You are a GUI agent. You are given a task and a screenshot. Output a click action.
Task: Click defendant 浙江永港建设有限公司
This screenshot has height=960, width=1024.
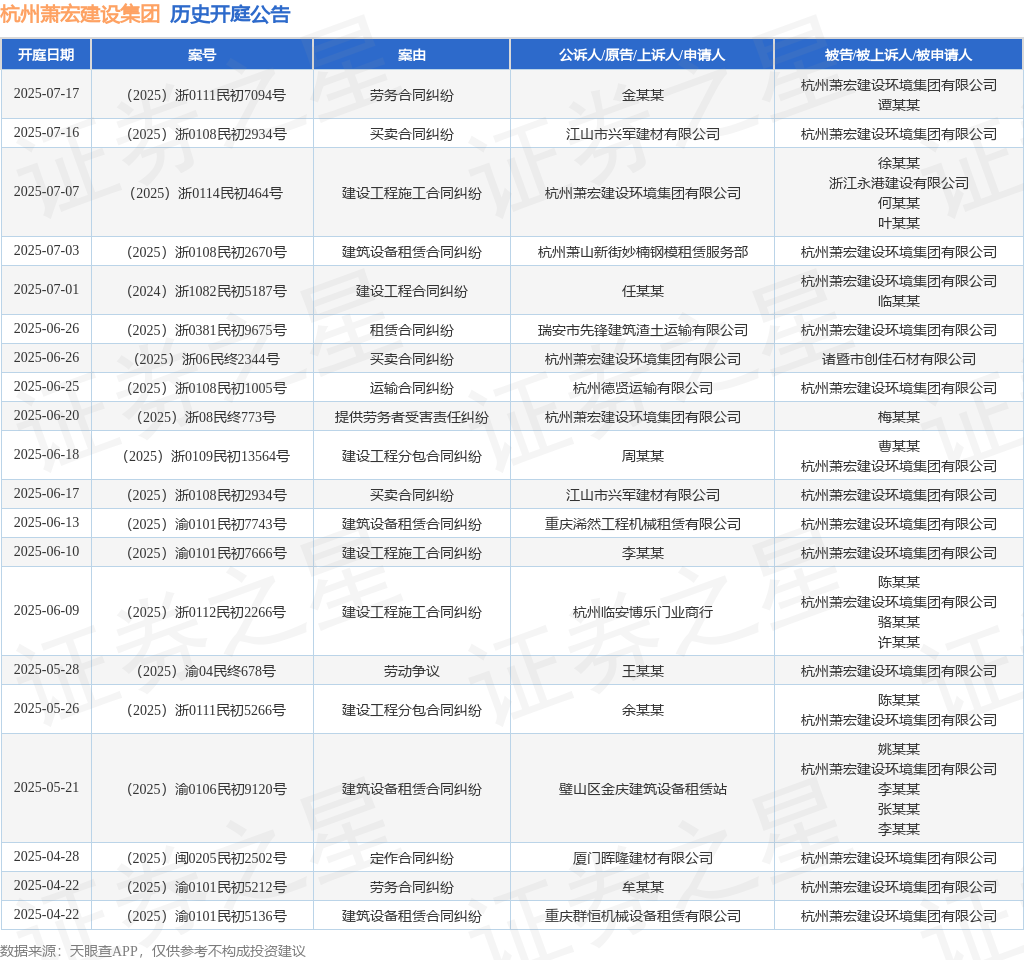click(899, 184)
